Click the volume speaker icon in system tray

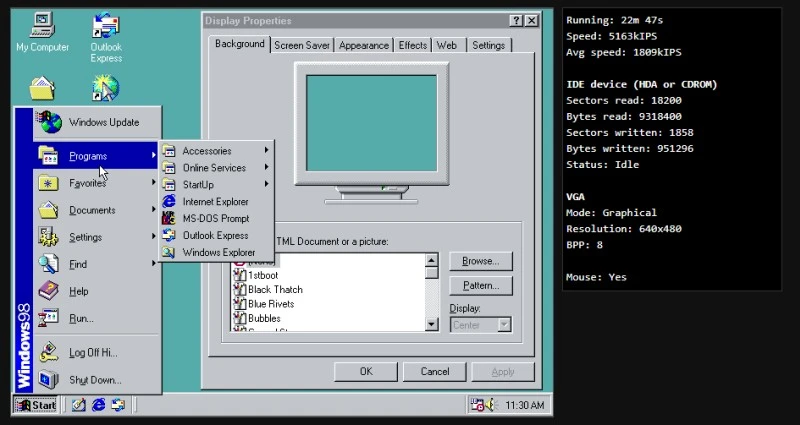[x=491, y=405]
